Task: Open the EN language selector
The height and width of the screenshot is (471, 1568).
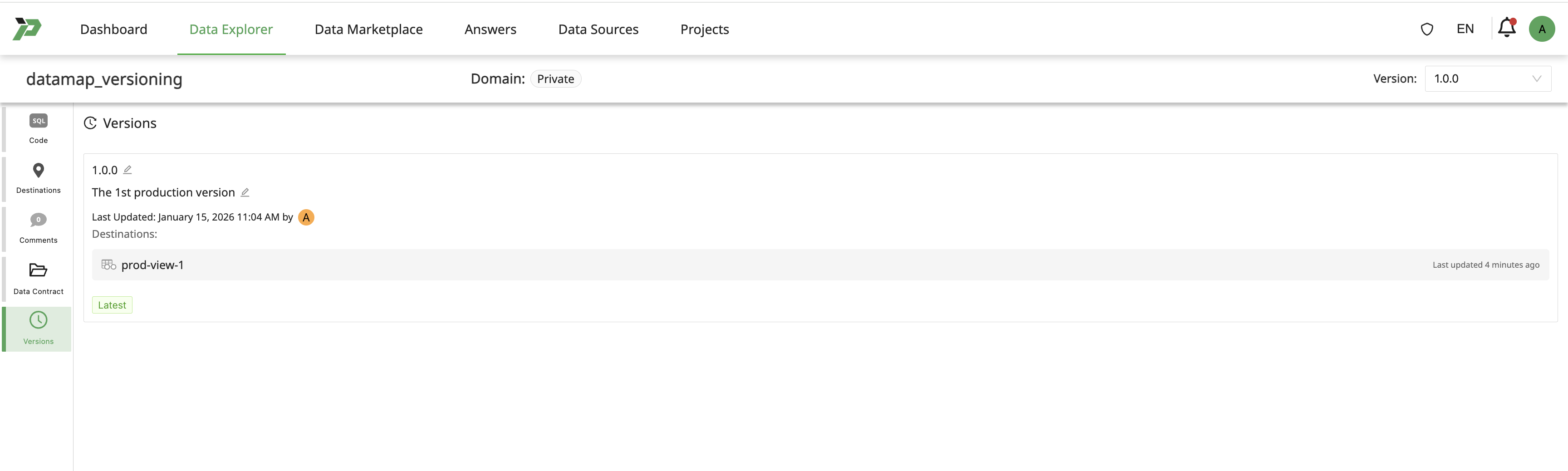Action: coord(1465,29)
